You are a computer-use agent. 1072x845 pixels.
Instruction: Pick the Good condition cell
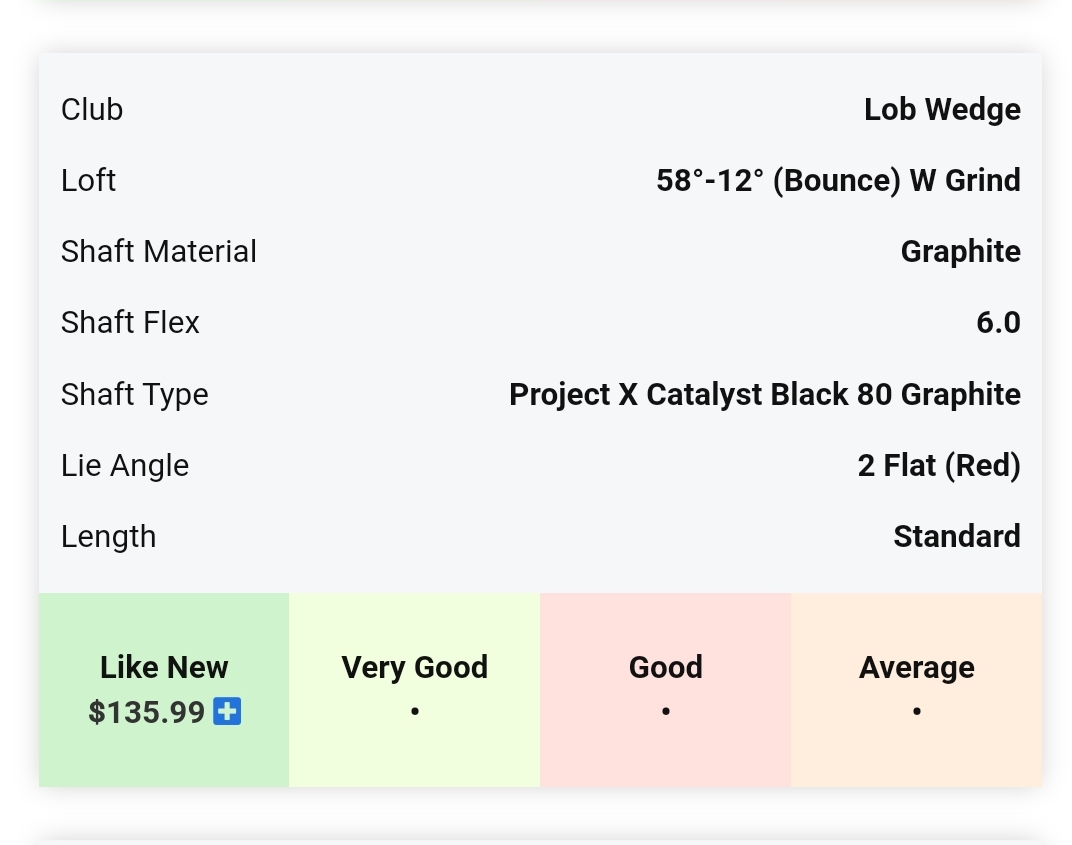[x=665, y=689]
